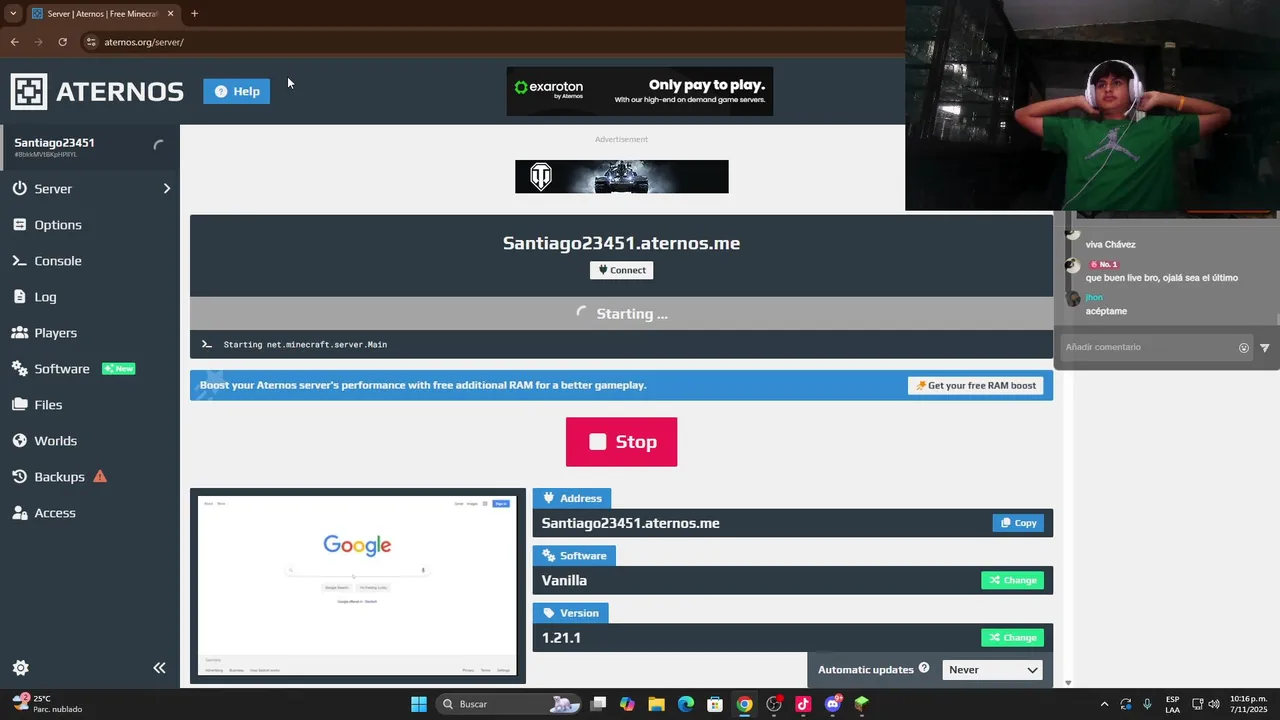Viewport: 1280px width, 720px height.
Task: Click the Aternos logo
Action: point(97,91)
